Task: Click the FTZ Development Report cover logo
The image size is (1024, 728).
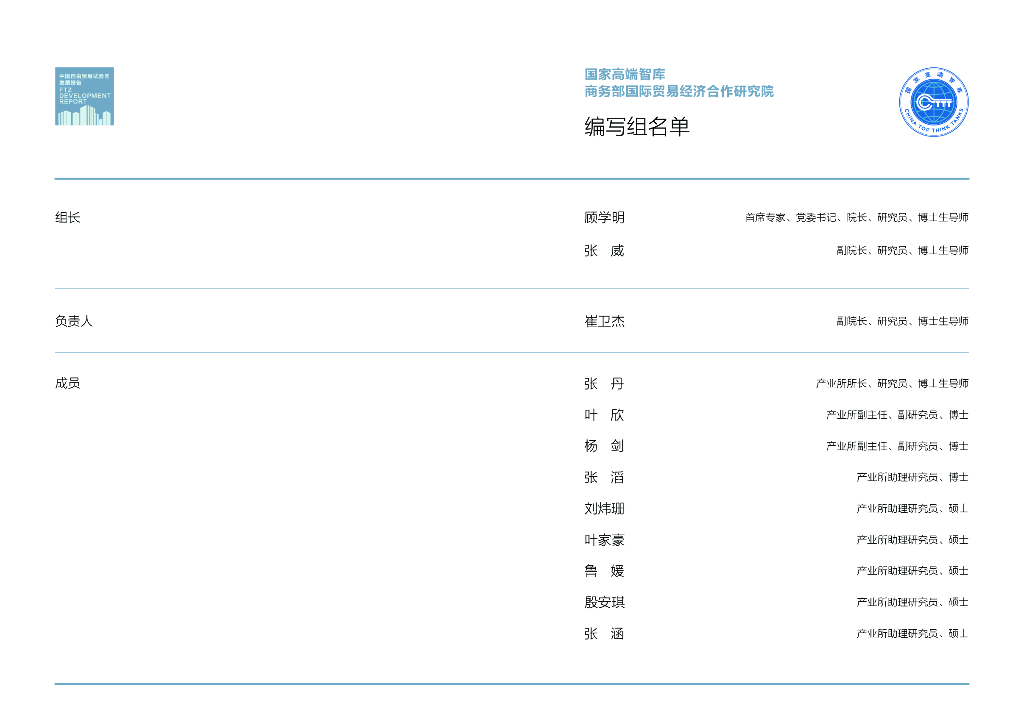Action: tap(84, 96)
